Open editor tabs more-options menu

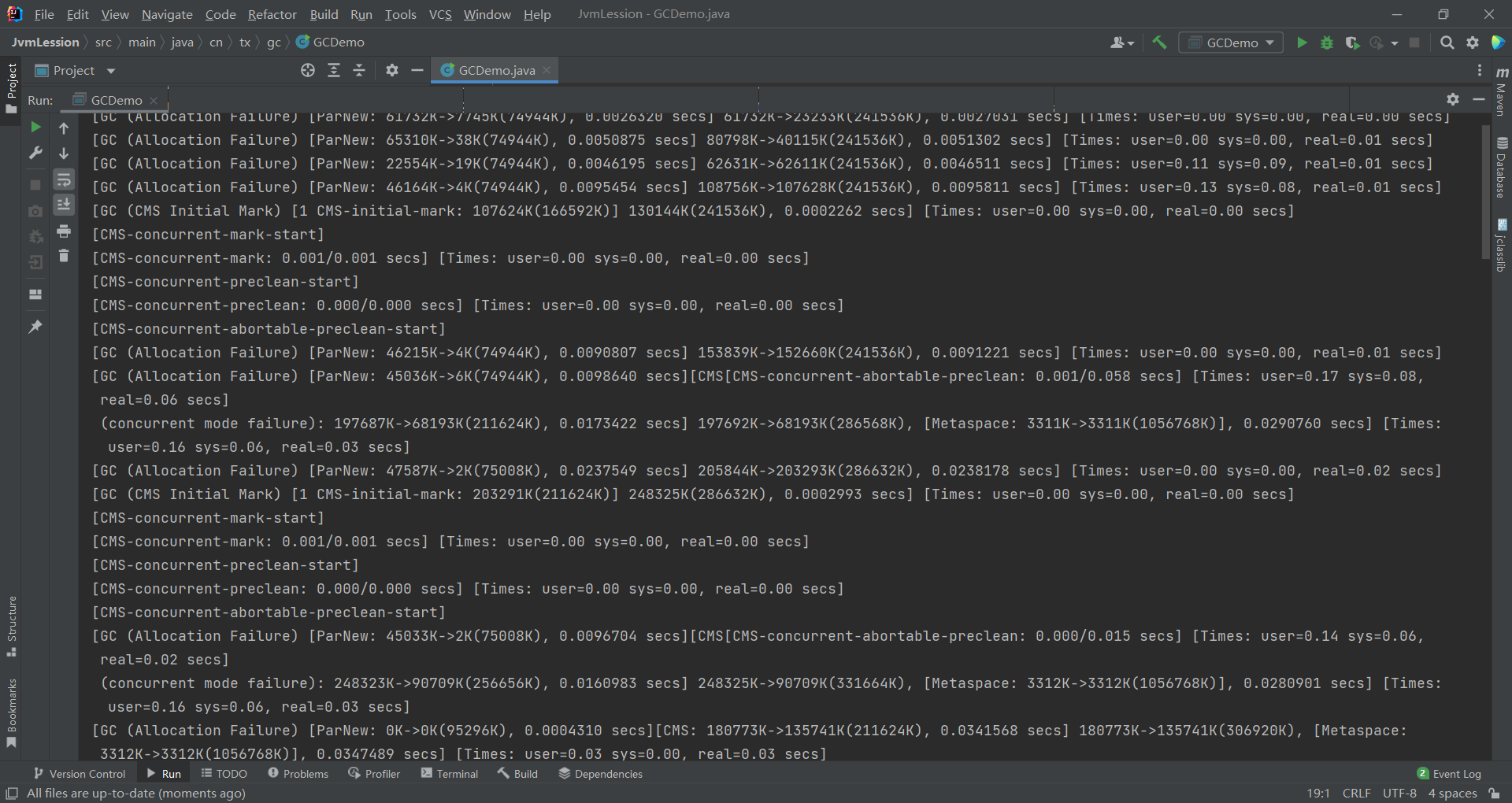pos(1480,70)
